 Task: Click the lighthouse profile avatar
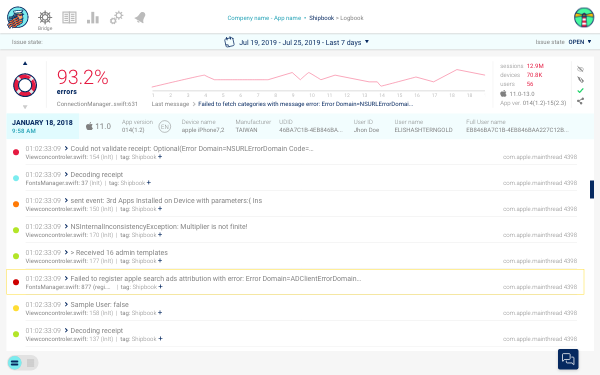click(584, 17)
